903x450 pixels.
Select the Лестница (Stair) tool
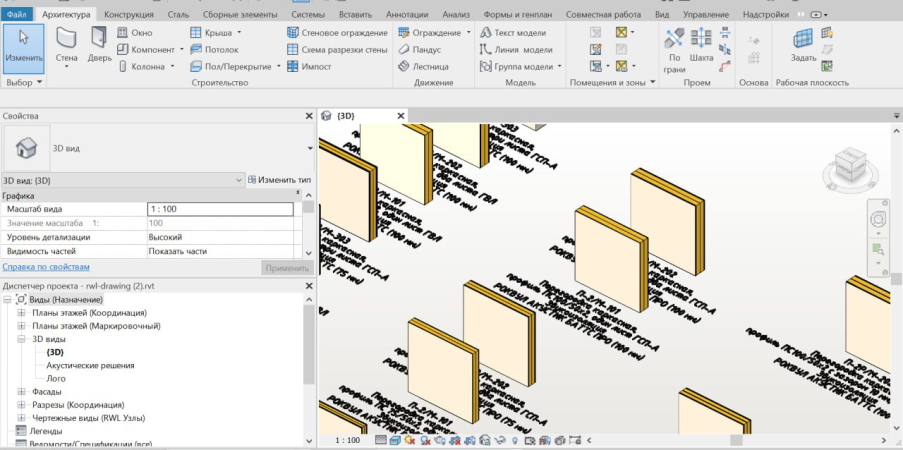coord(424,66)
